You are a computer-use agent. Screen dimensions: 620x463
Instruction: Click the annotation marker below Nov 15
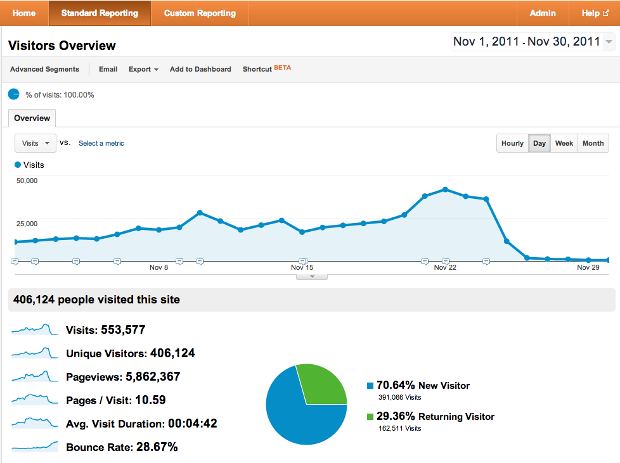point(303,260)
